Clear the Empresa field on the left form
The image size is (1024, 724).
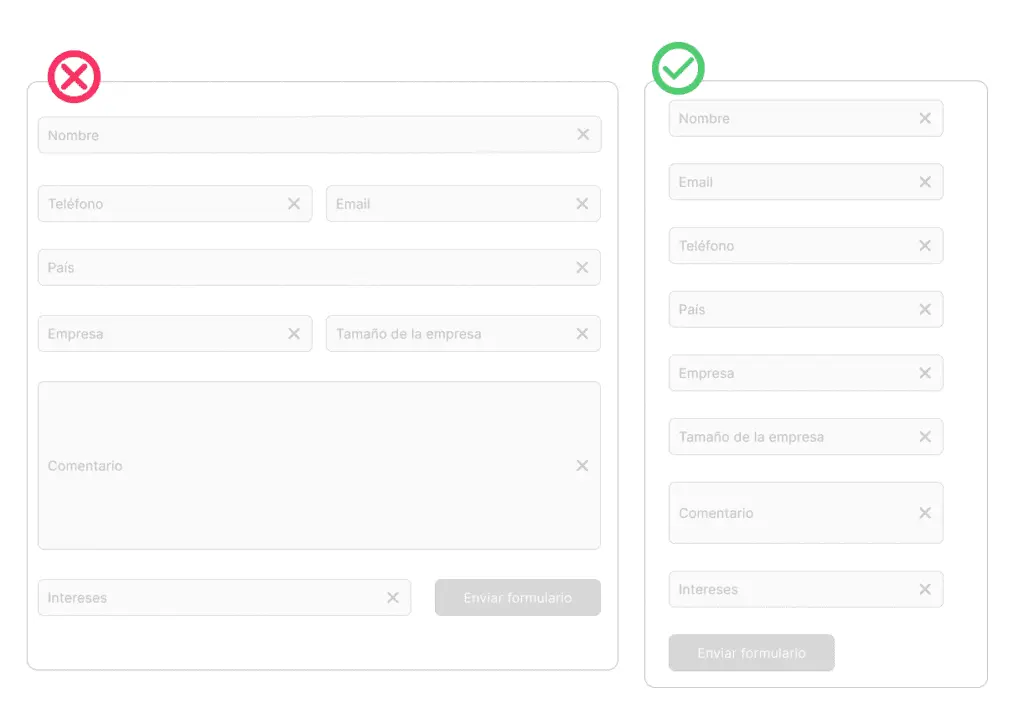pos(294,333)
